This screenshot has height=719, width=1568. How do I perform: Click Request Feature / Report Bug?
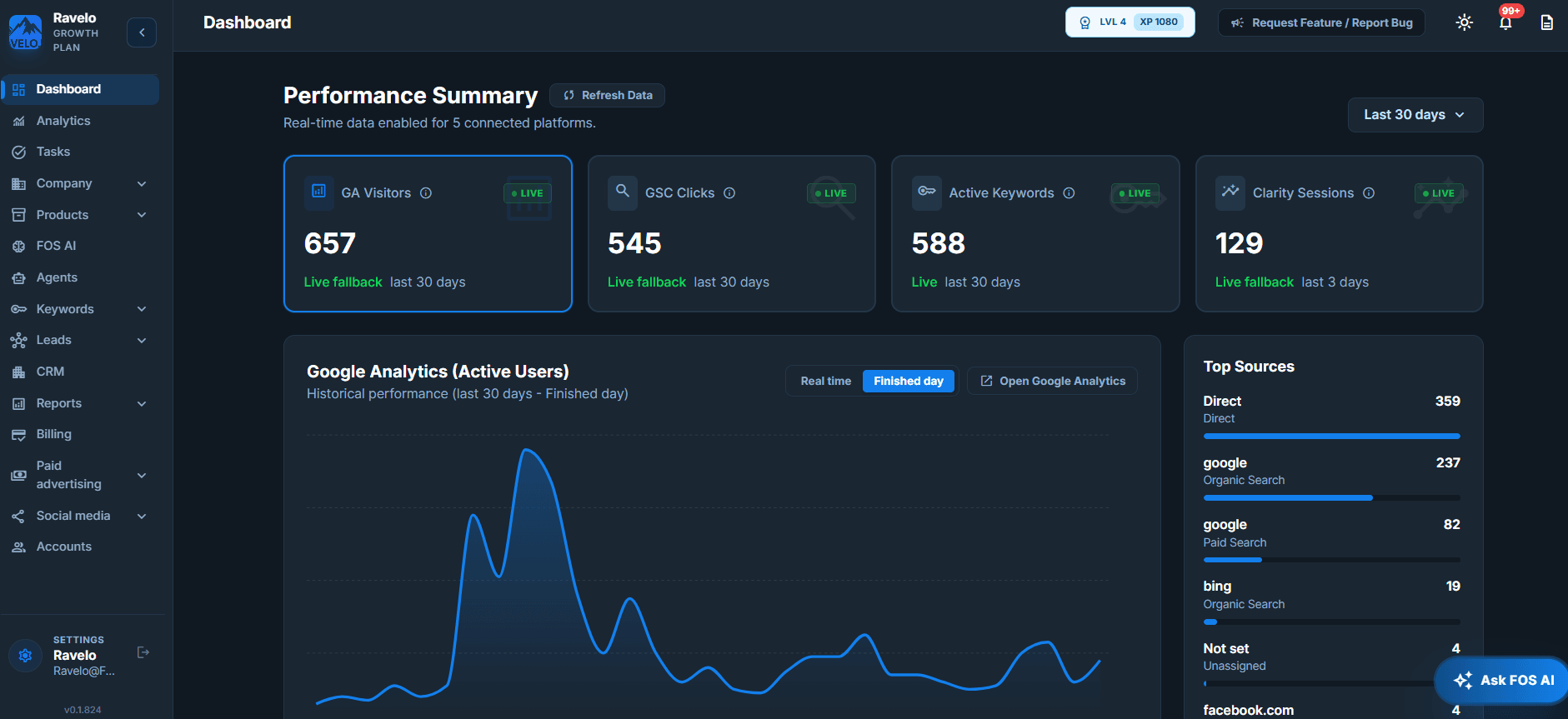(x=1321, y=22)
